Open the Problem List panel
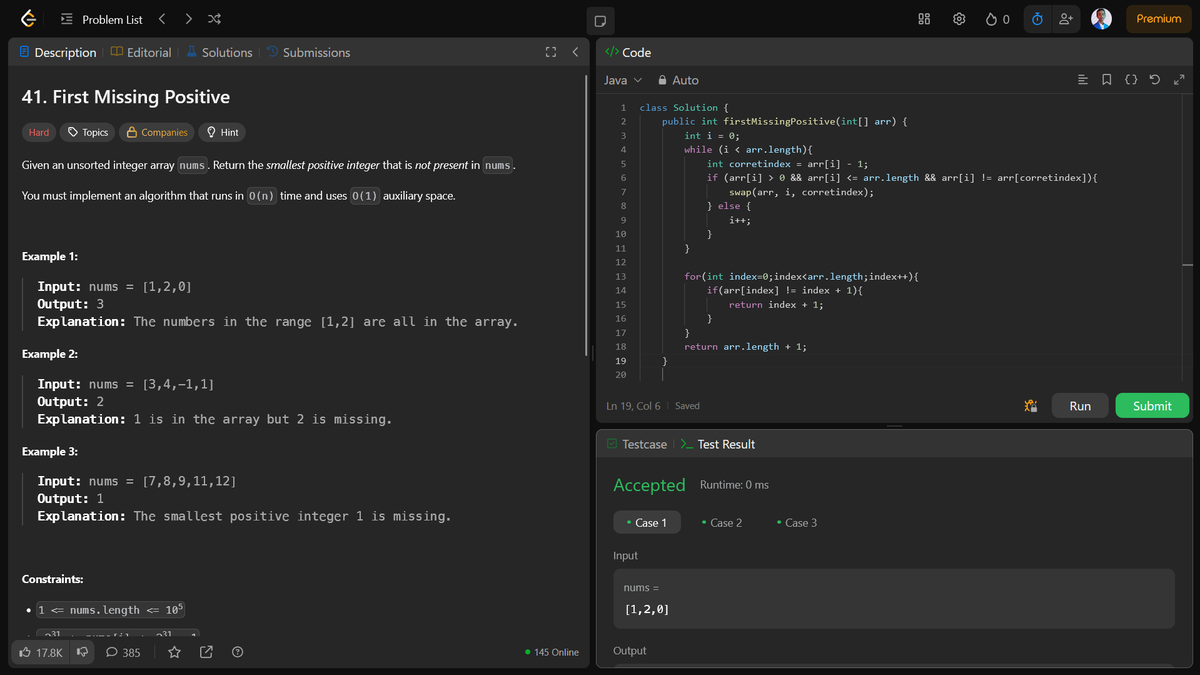The width and height of the screenshot is (1200, 675). 101,19
